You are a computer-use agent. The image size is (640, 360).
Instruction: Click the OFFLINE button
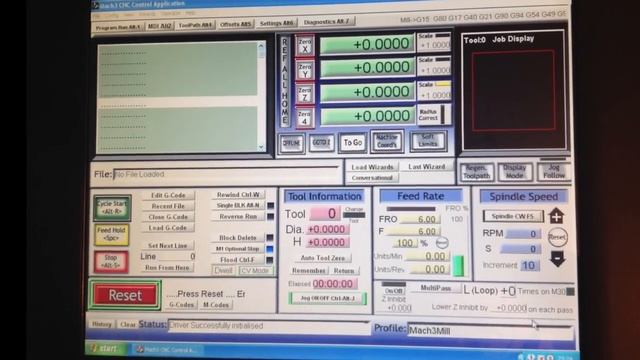[291, 143]
